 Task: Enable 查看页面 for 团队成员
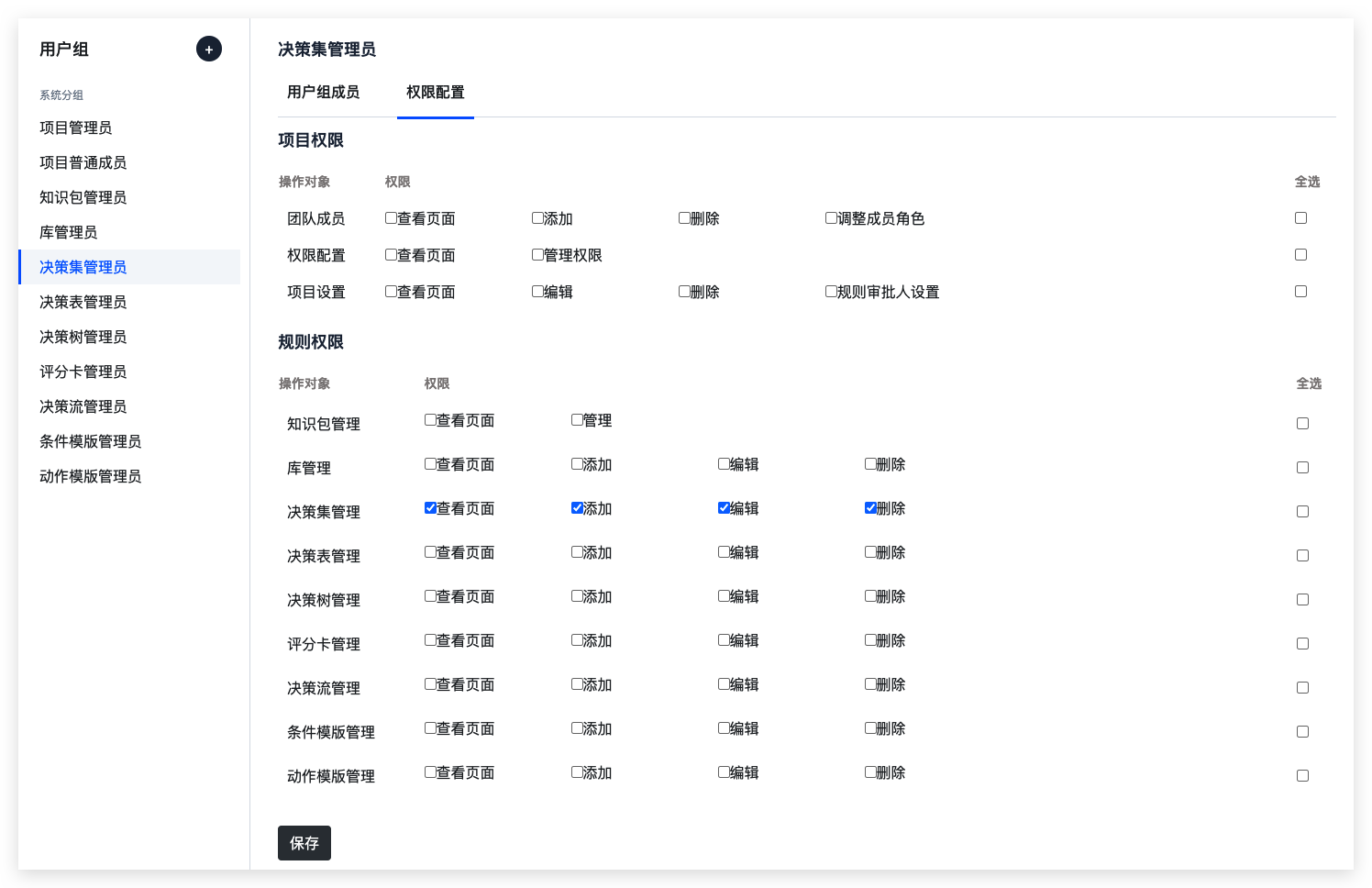pos(392,218)
